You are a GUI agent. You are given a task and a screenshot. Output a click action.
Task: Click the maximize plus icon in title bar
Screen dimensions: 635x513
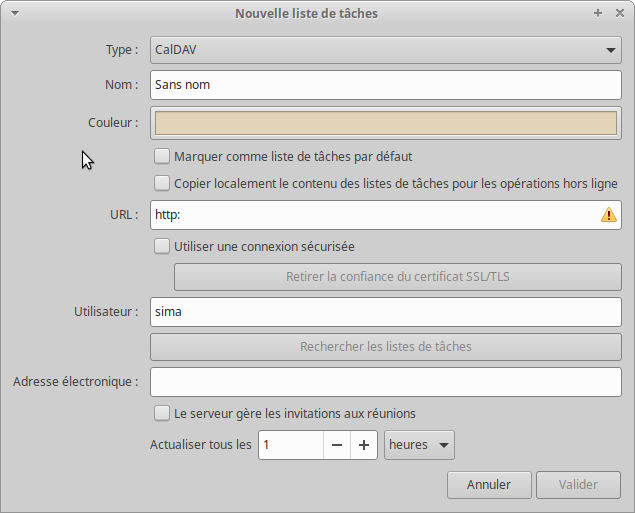(x=598, y=13)
